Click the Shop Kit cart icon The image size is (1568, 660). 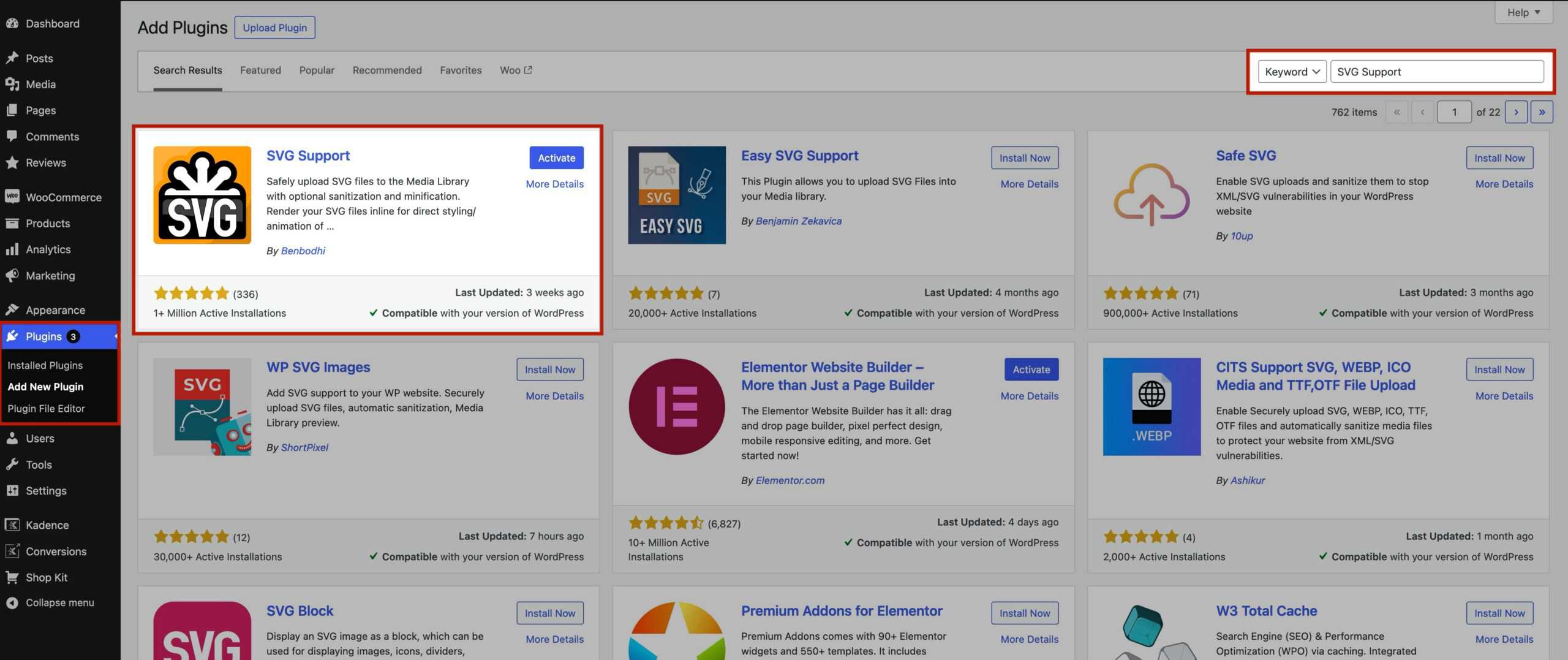(12, 577)
